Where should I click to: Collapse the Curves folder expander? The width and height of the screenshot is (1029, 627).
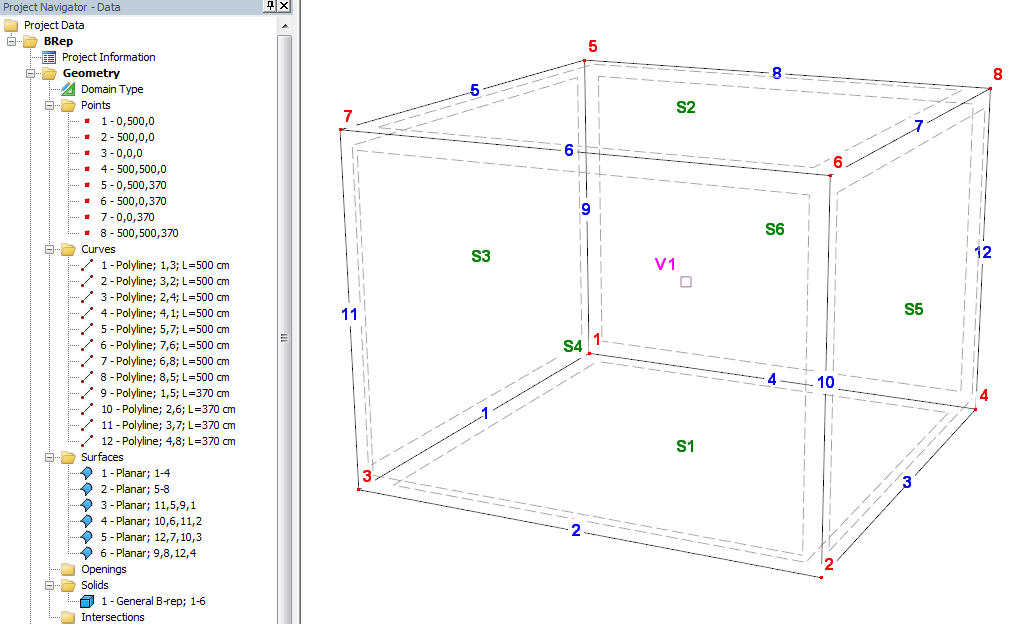coord(49,249)
